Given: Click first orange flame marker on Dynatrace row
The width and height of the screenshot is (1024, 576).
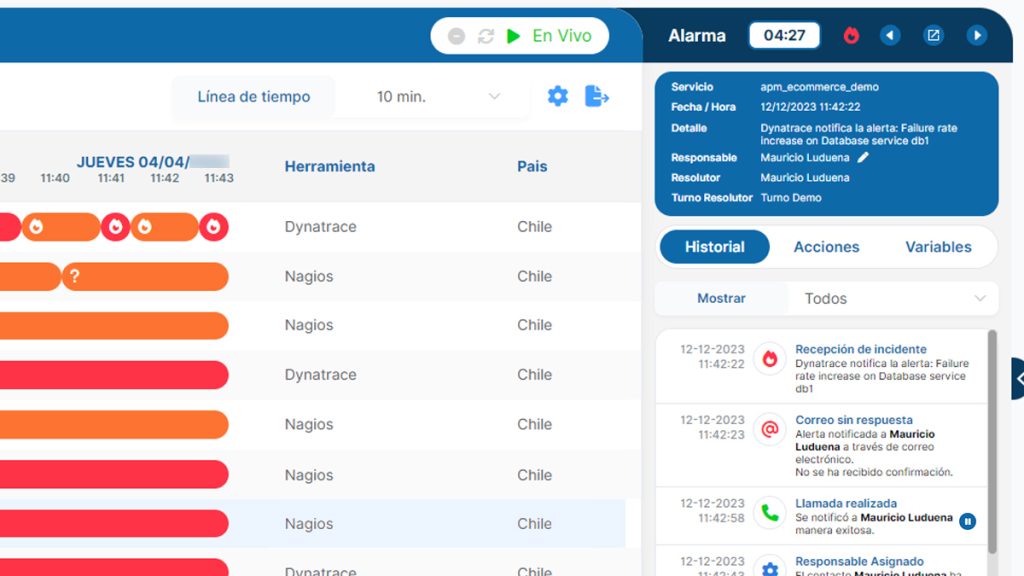Looking at the screenshot, I should tap(37, 227).
